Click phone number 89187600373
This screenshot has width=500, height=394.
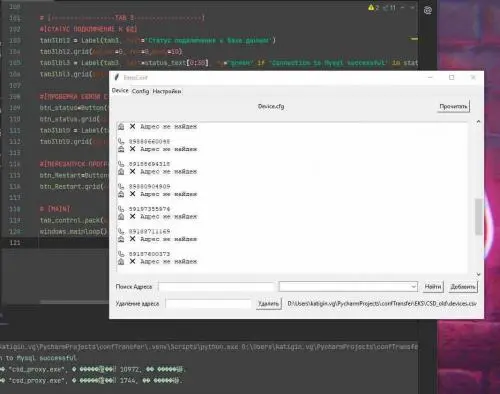[149, 254]
